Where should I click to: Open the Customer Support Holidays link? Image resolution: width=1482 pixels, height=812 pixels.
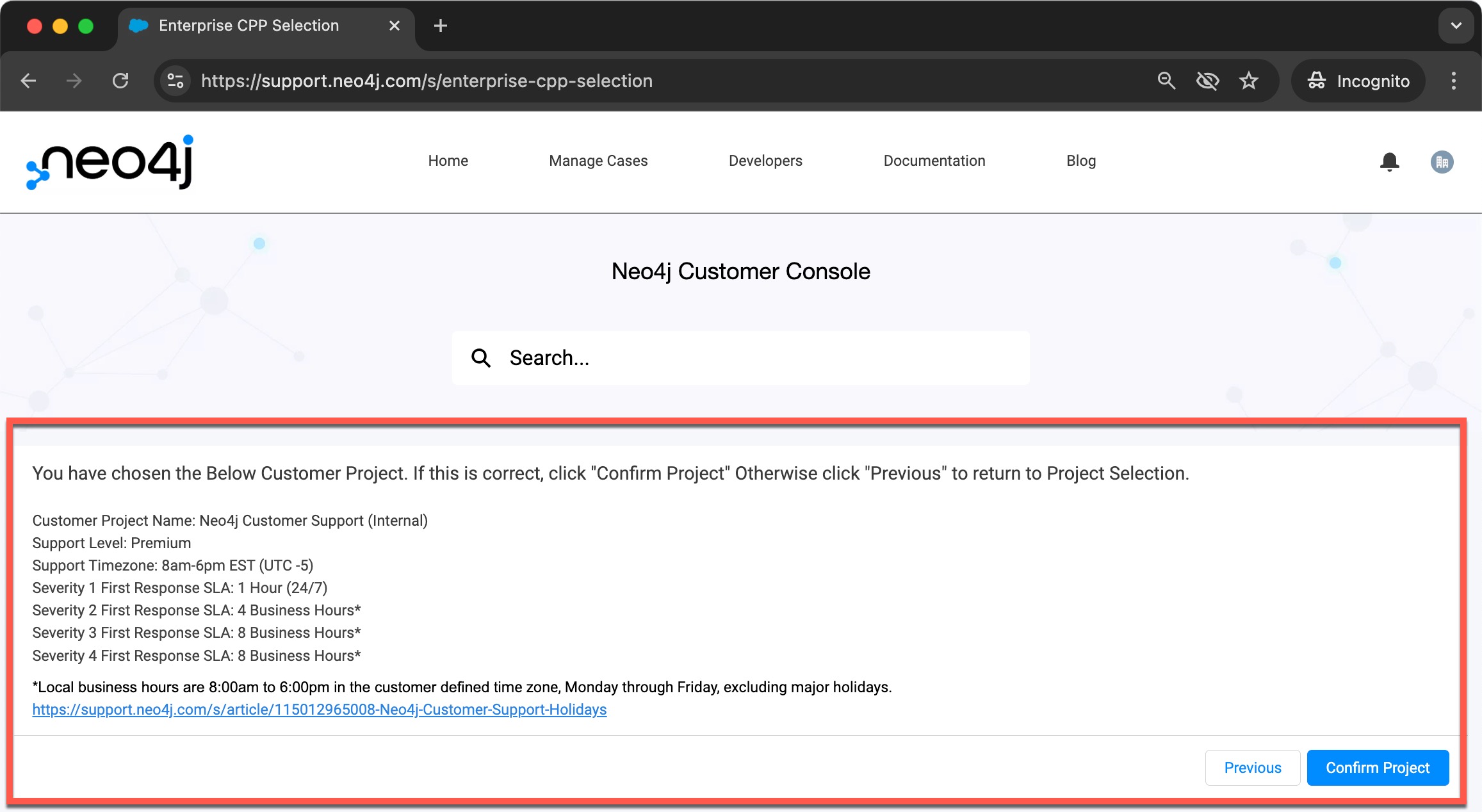pyautogui.click(x=320, y=710)
